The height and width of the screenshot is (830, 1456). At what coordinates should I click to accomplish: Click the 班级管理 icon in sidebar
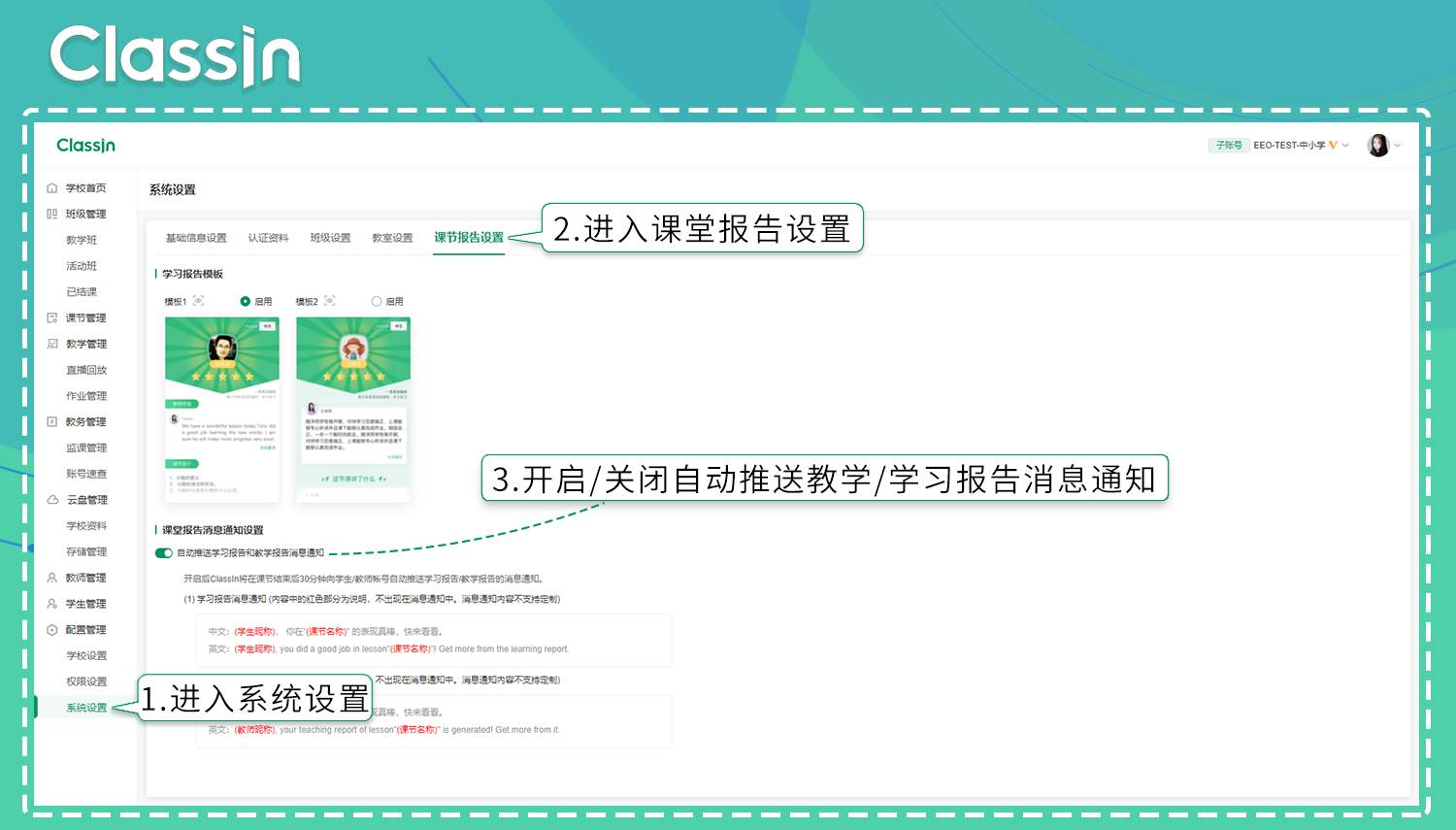(x=52, y=214)
